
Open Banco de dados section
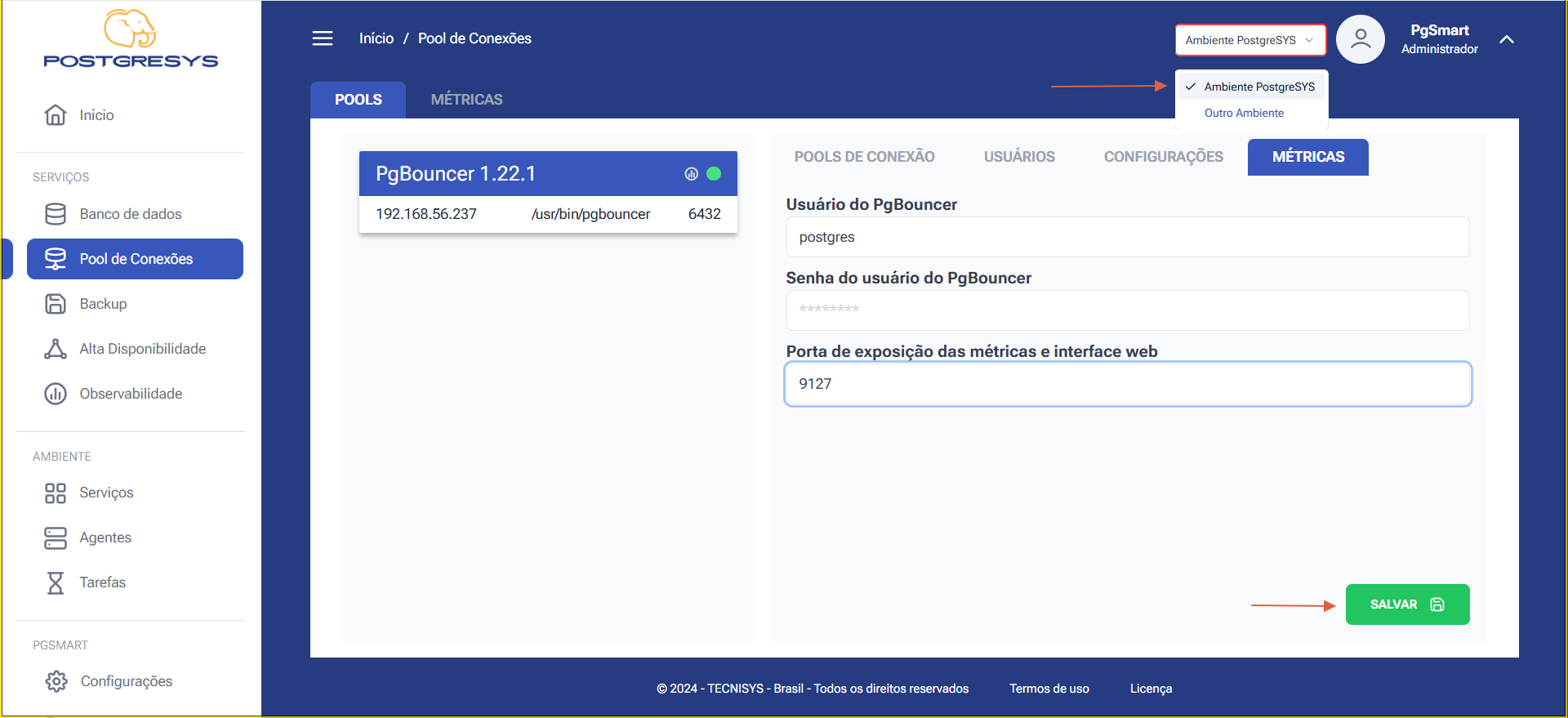tap(131, 214)
